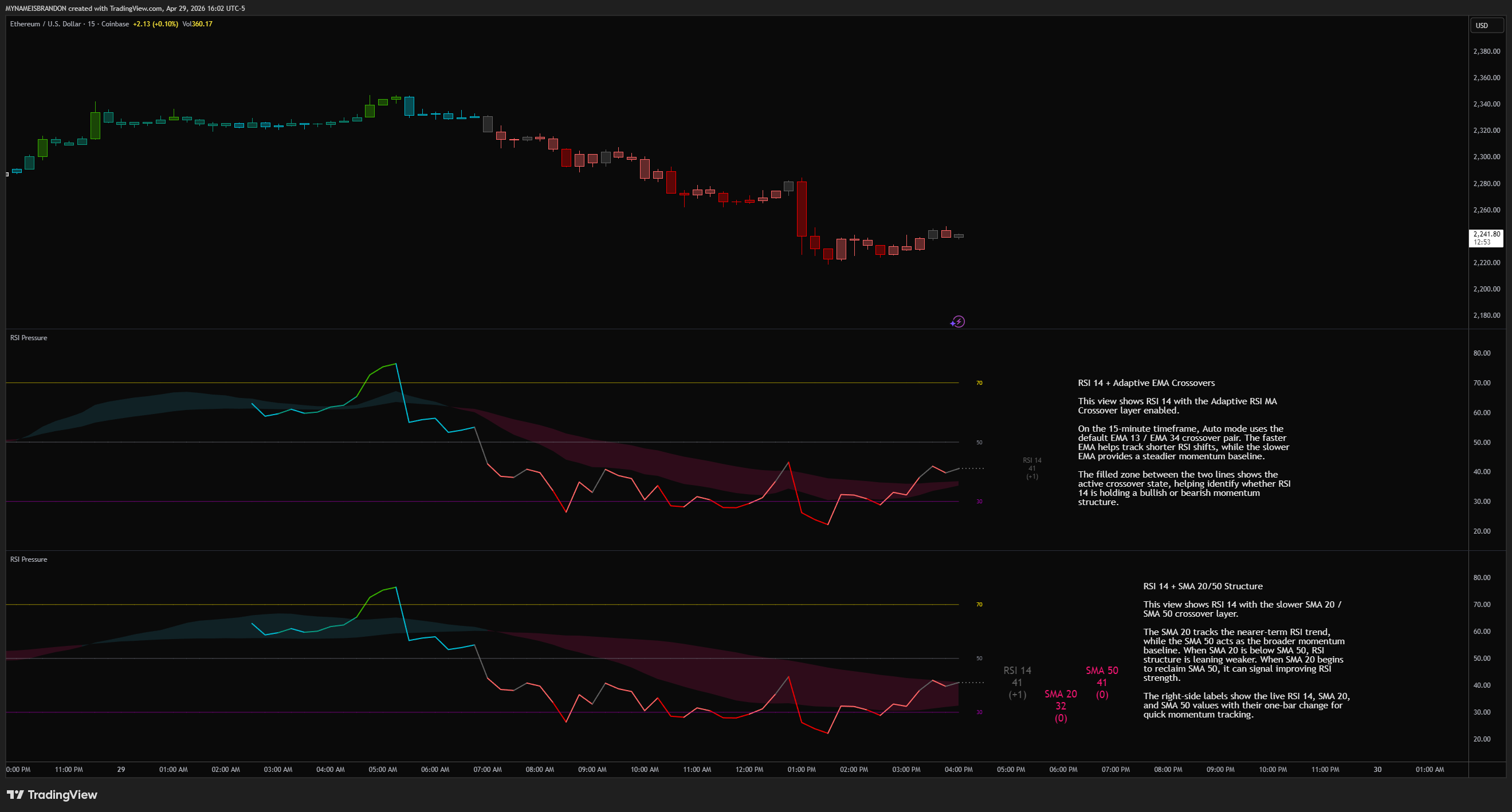Click the 10:00 AM time axis label

point(645,770)
